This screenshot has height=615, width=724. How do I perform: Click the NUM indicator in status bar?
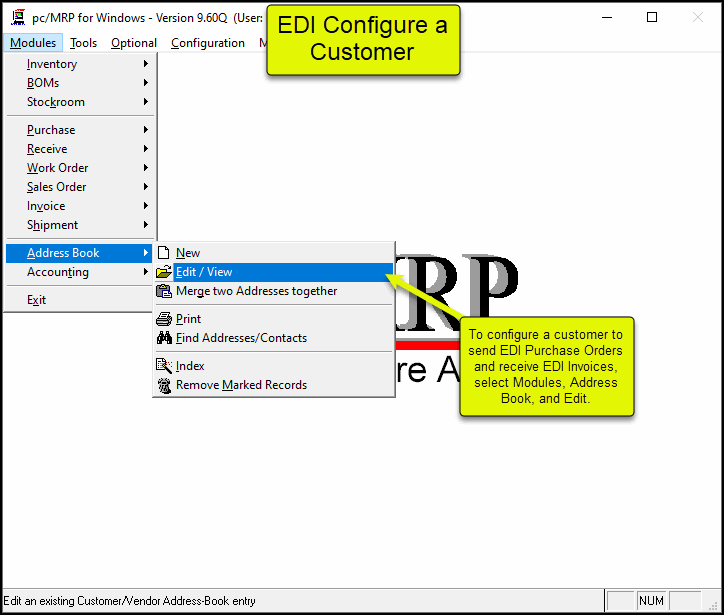(651, 601)
